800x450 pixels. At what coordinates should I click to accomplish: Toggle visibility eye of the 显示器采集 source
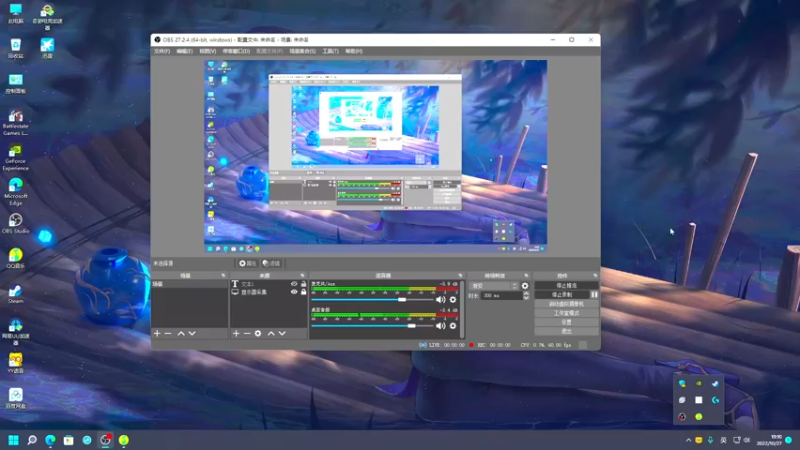pos(294,292)
